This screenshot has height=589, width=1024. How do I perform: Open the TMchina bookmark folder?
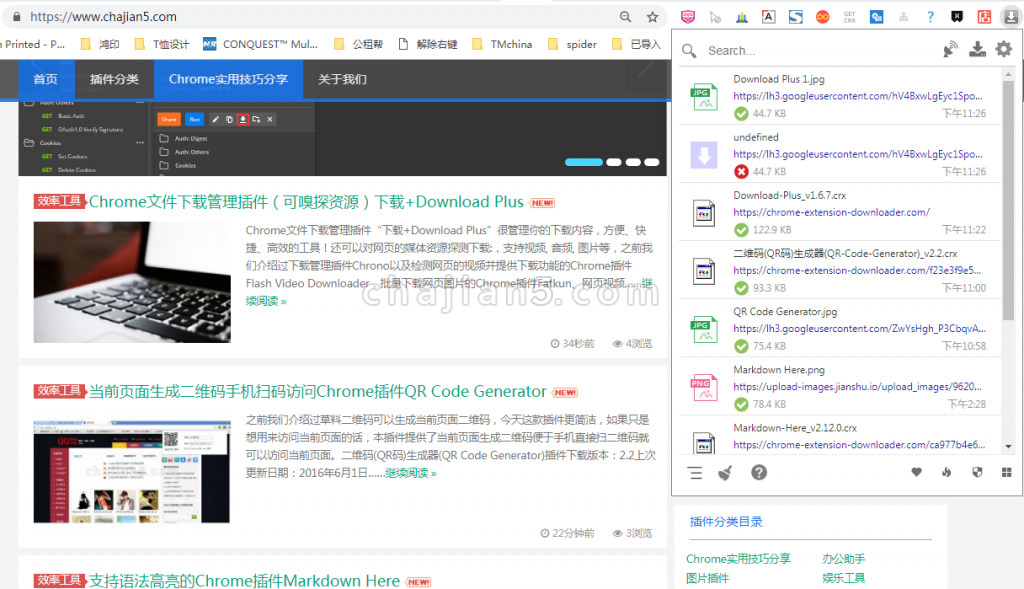tap(502, 44)
